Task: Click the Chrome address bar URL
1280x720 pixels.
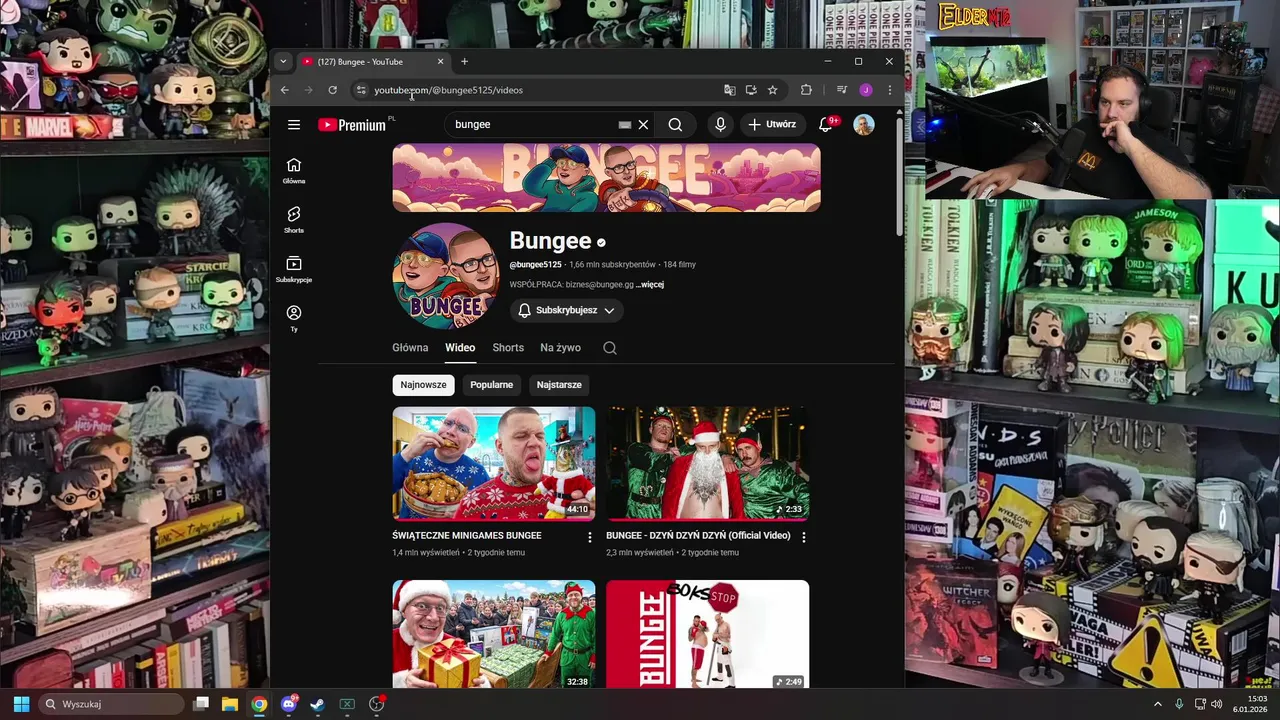Action: click(x=448, y=90)
